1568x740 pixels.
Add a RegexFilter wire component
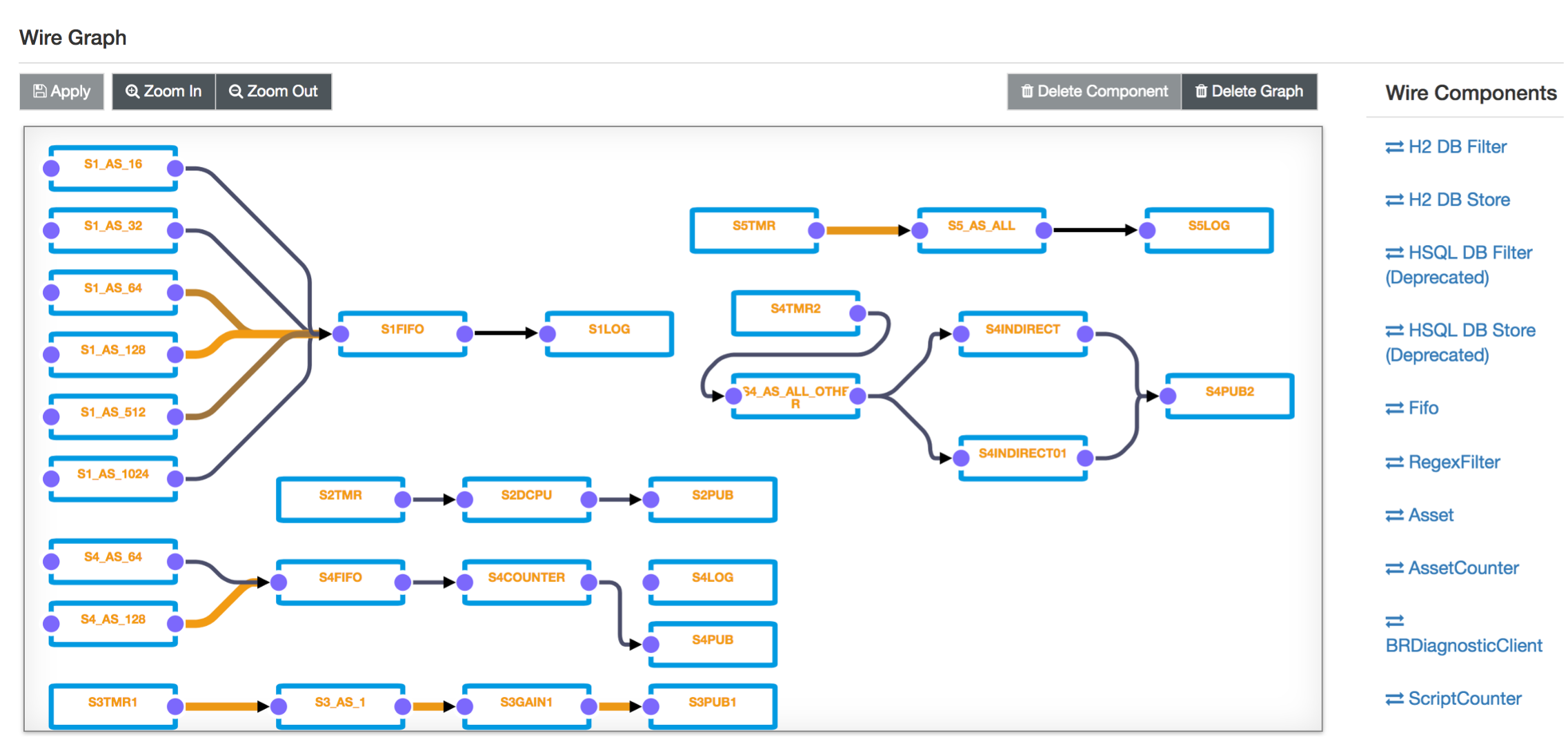(1442, 462)
